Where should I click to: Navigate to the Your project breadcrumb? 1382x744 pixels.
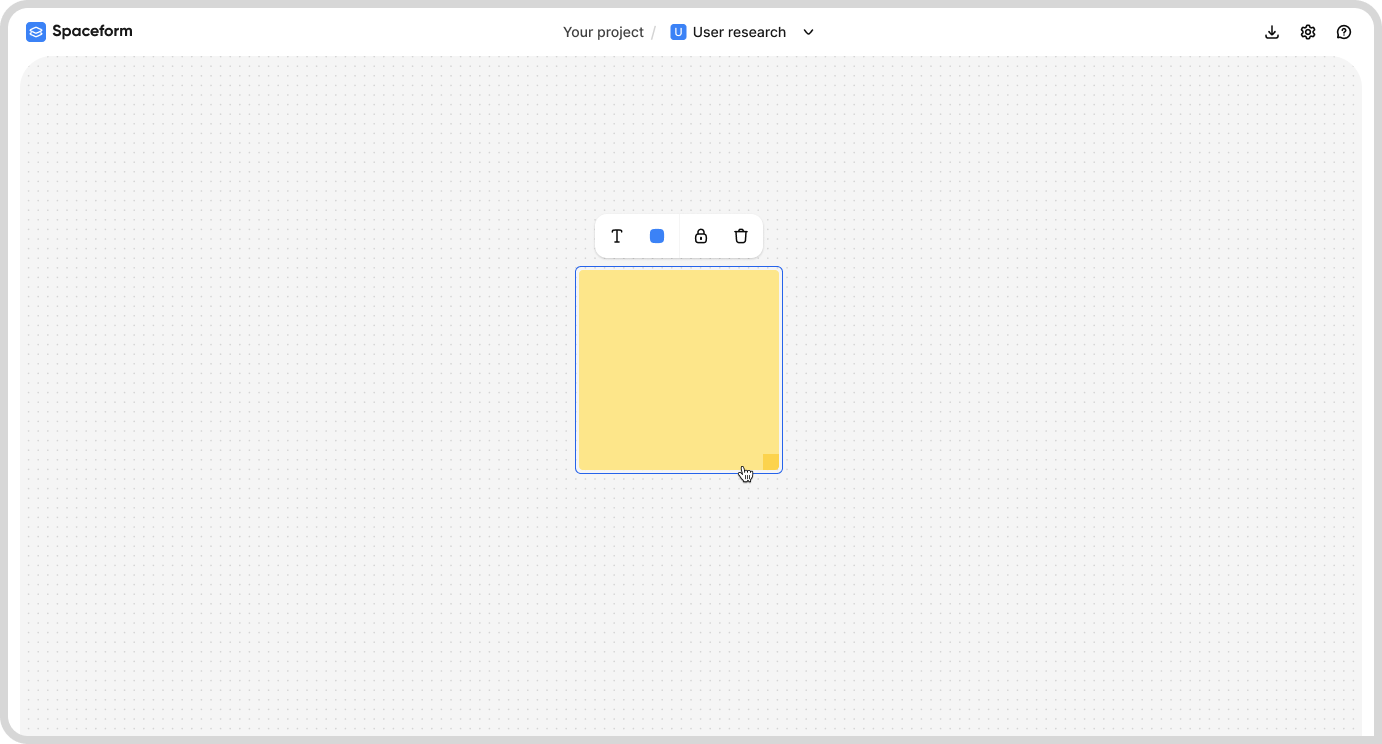click(x=602, y=31)
